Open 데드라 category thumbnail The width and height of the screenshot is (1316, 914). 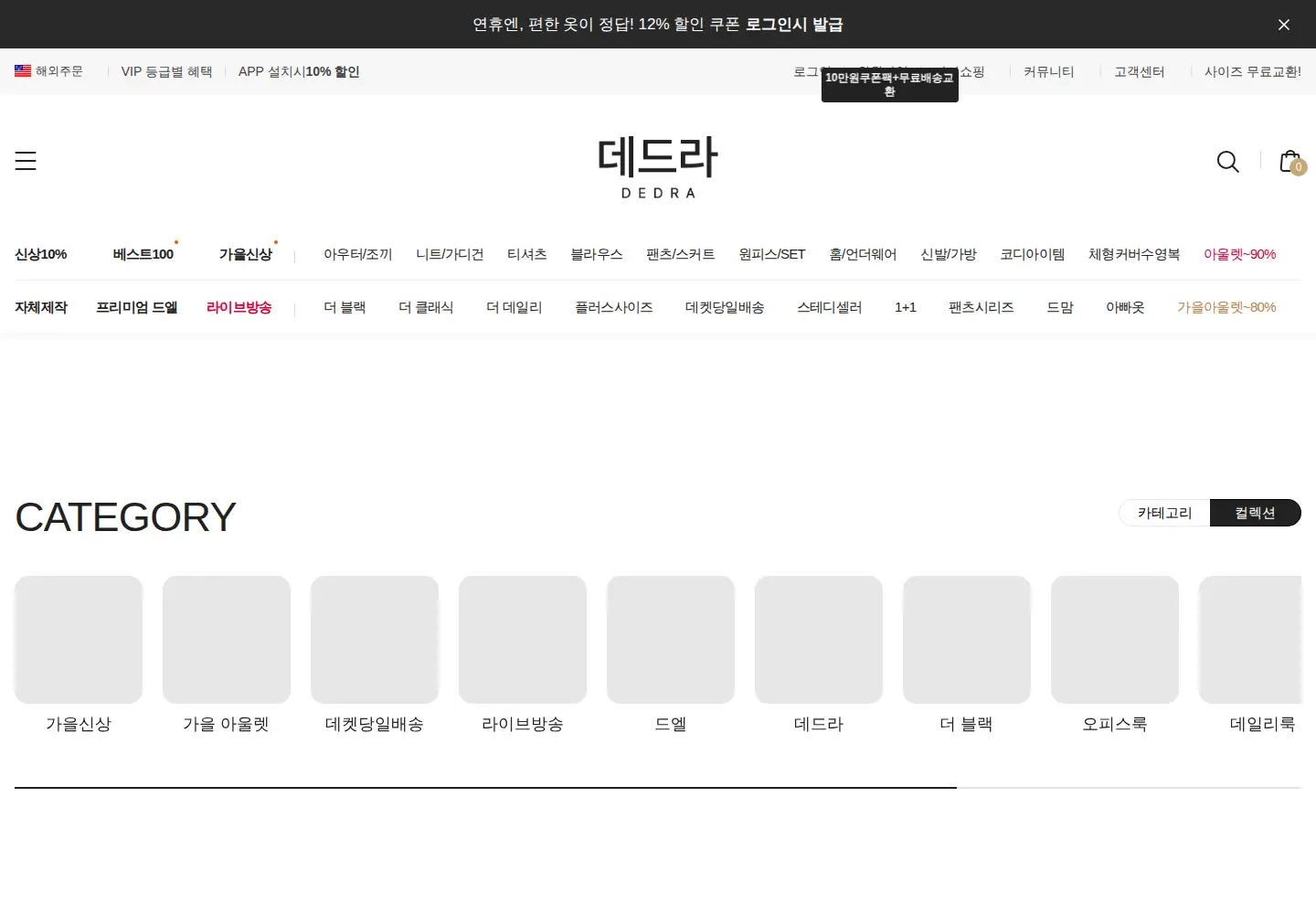tap(819, 640)
